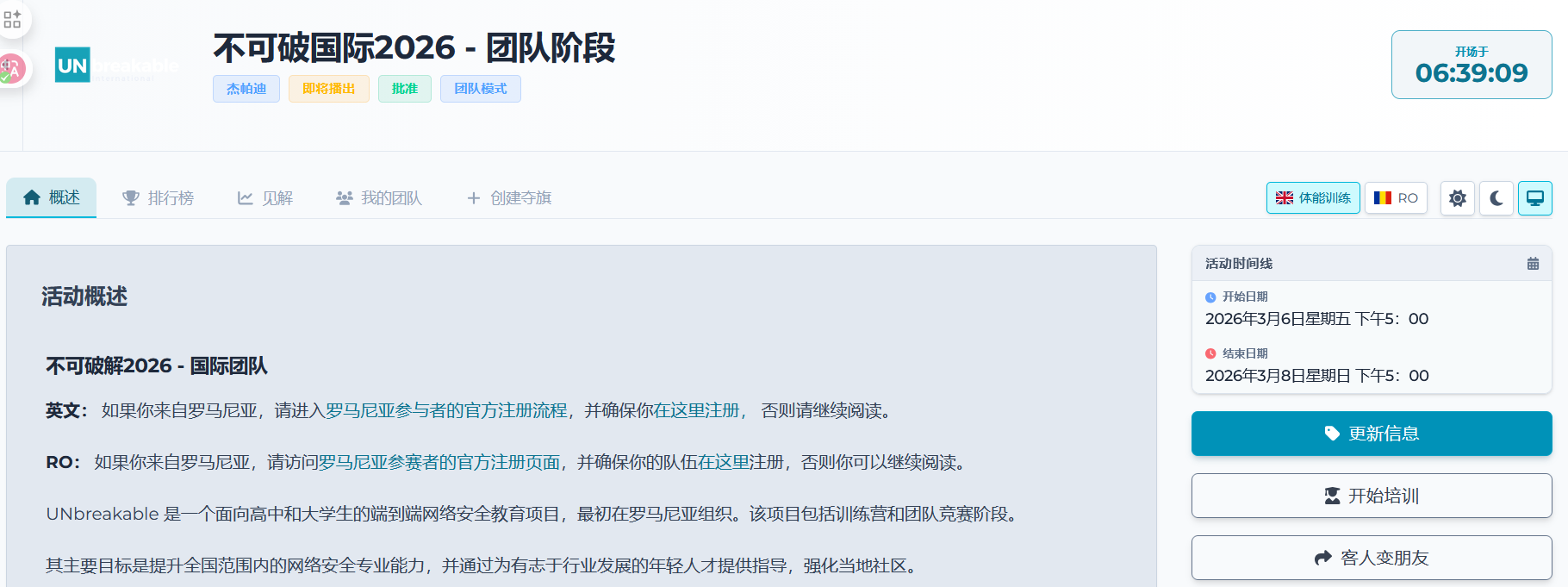Switch language to RO

tap(1396, 198)
